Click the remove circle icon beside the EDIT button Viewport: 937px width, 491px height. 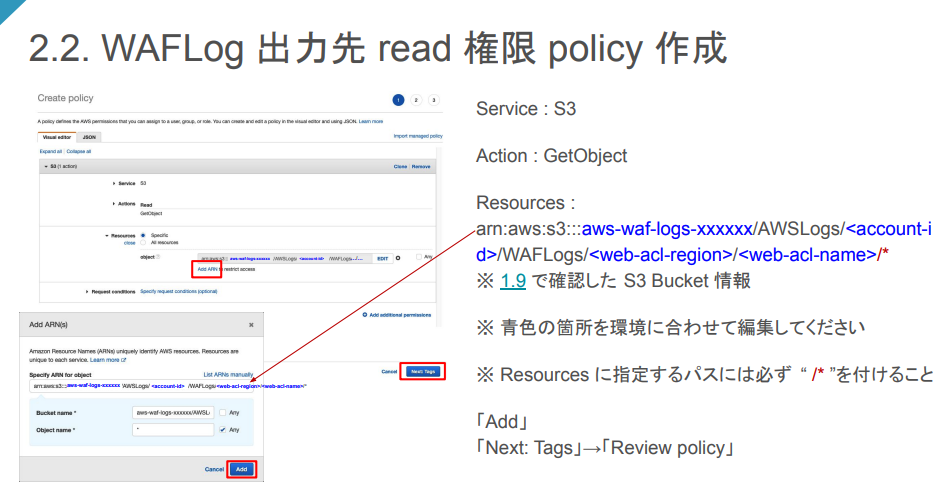coord(398,258)
